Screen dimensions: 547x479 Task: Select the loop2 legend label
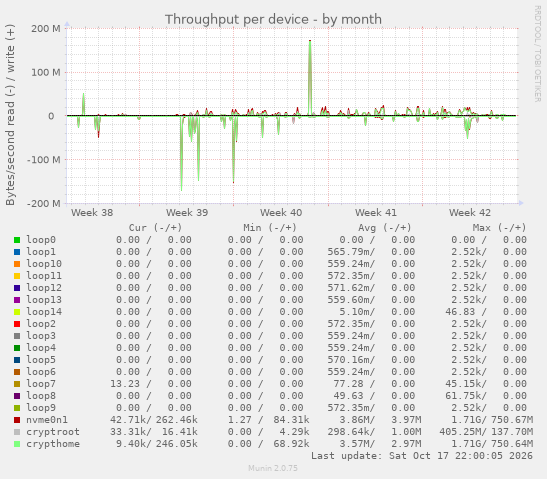click(41, 324)
